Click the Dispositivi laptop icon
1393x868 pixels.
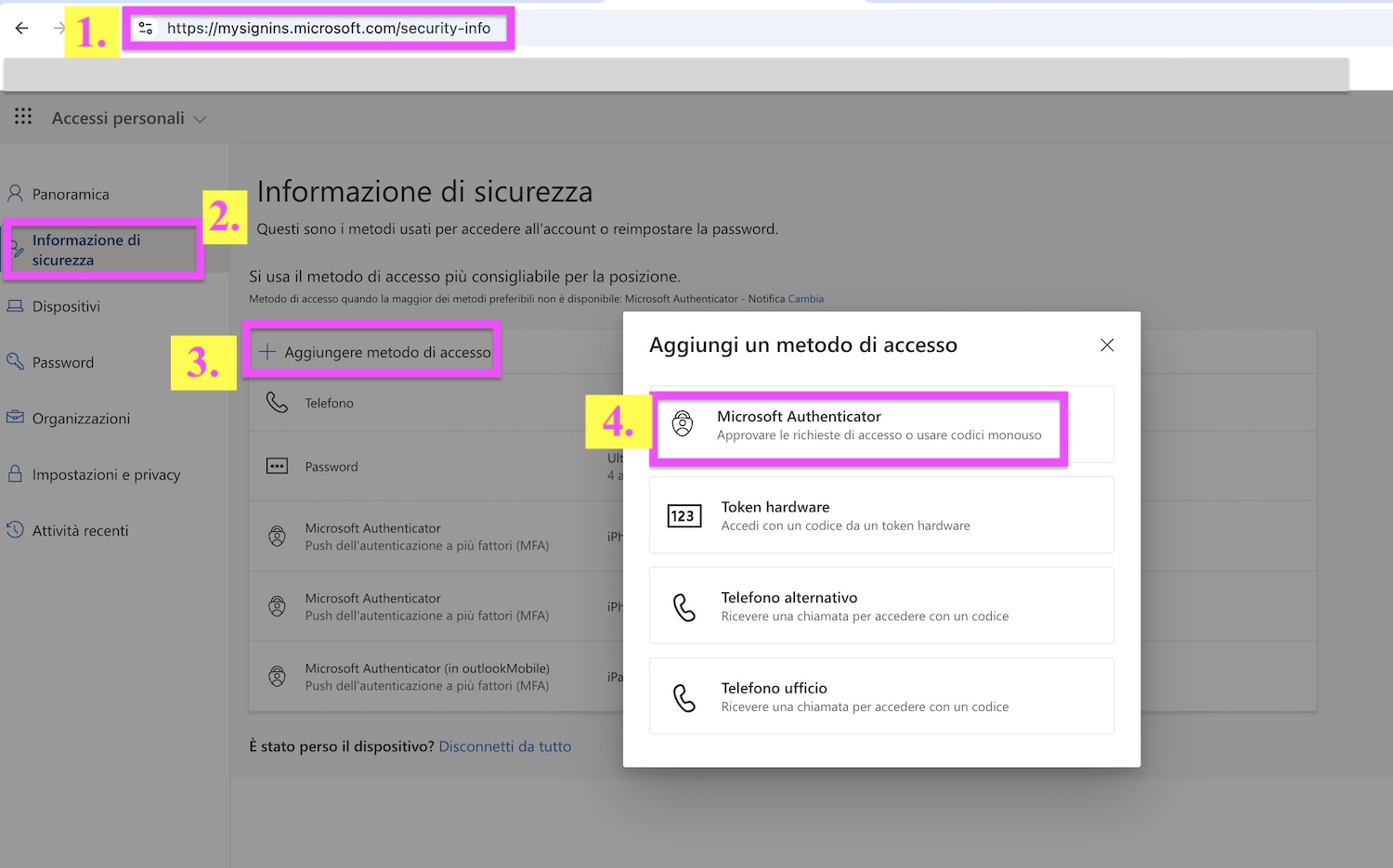click(15, 305)
